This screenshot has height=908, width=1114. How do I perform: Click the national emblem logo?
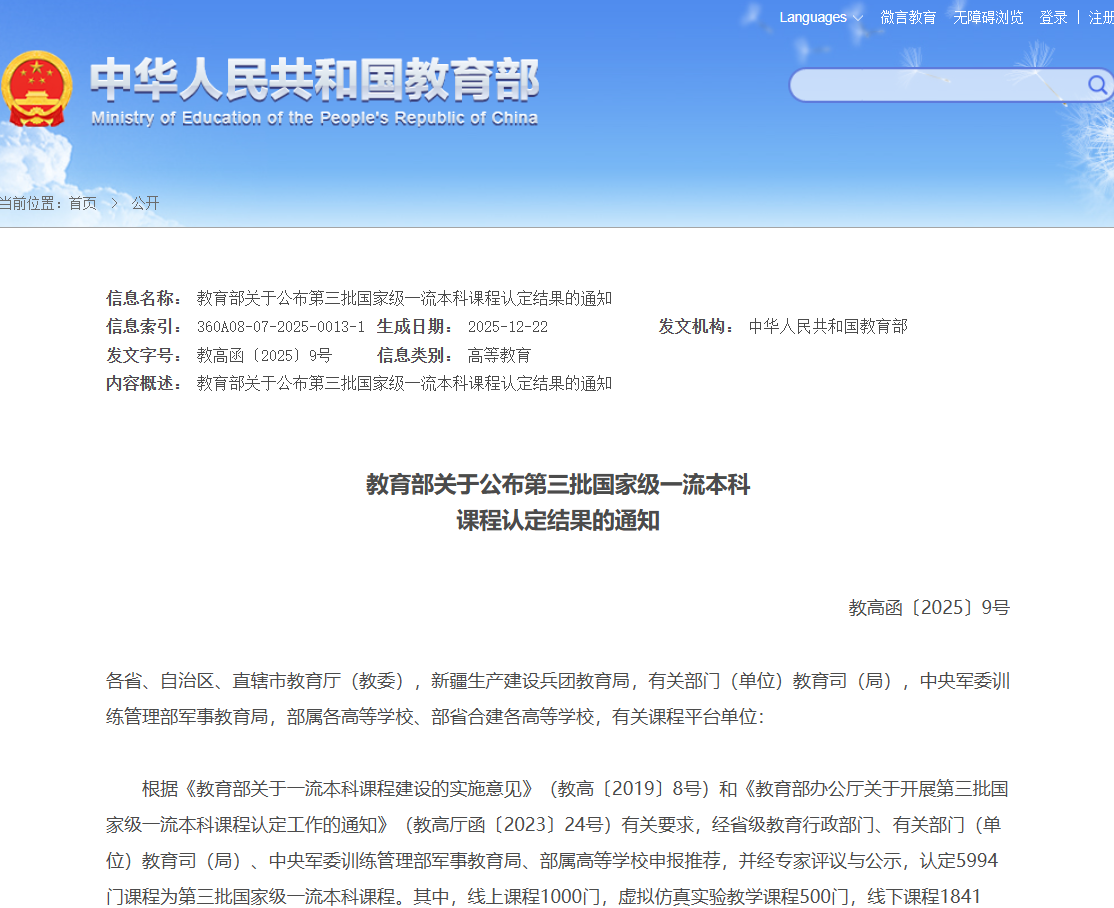click(x=37, y=88)
